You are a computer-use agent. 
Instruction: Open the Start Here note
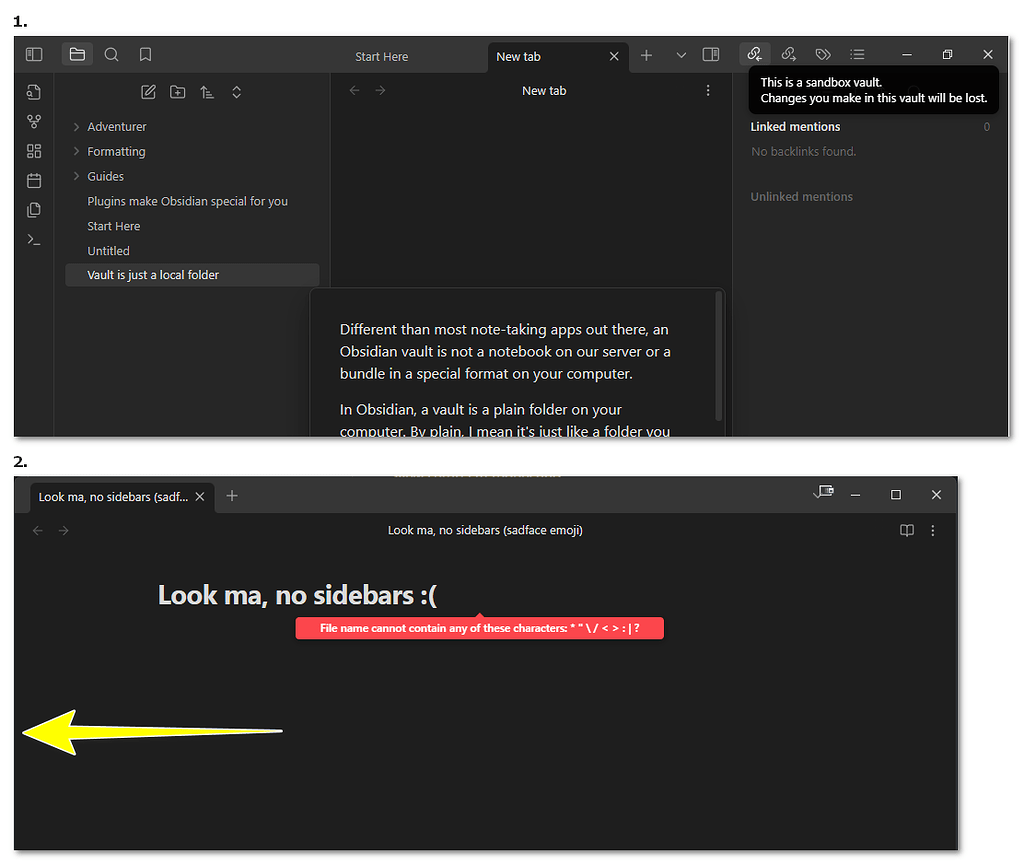click(x=113, y=225)
